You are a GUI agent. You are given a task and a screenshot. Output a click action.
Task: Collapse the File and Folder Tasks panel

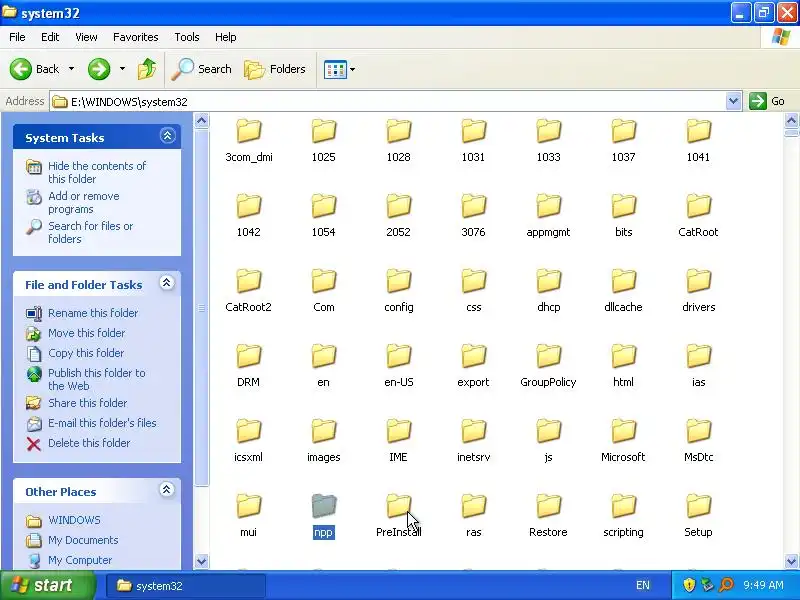[167, 283]
